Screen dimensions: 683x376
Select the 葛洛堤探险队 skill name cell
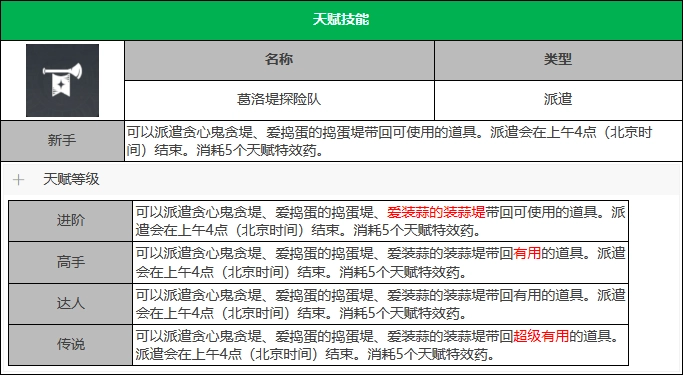279,100
